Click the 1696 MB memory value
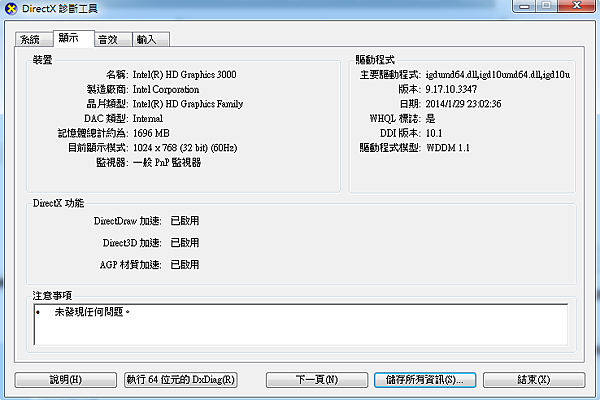This screenshot has height=400, width=600. pyautogui.click(x=151, y=133)
